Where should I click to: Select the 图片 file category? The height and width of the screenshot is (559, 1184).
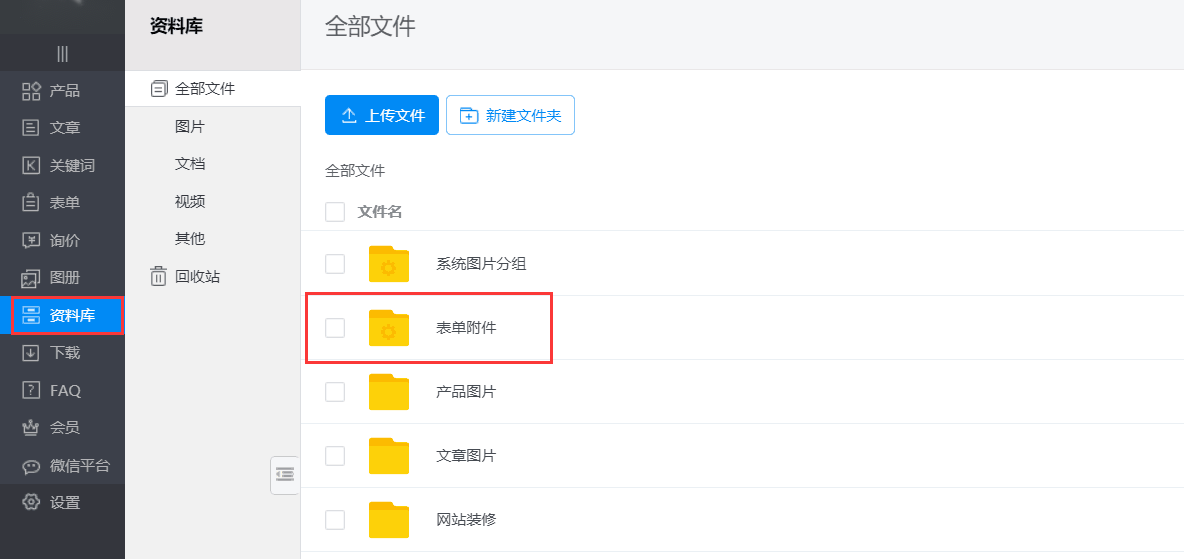(x=190, y=127)
